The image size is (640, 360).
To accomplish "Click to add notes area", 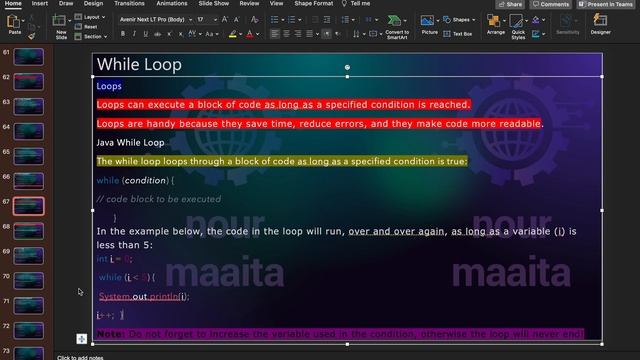I will (80, 357).
